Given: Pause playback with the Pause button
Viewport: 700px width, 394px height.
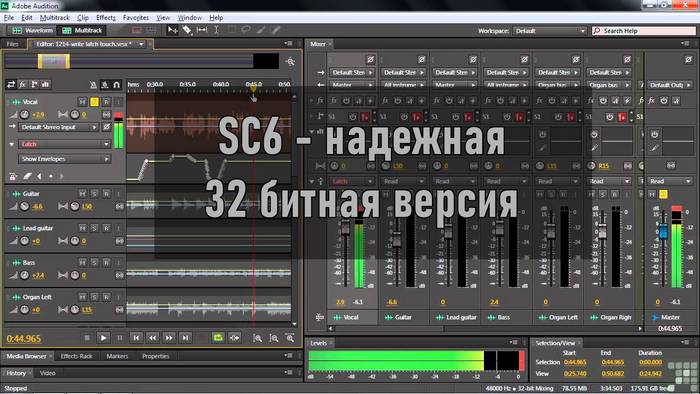Looking at the screenshot, I should click(119, 338).
